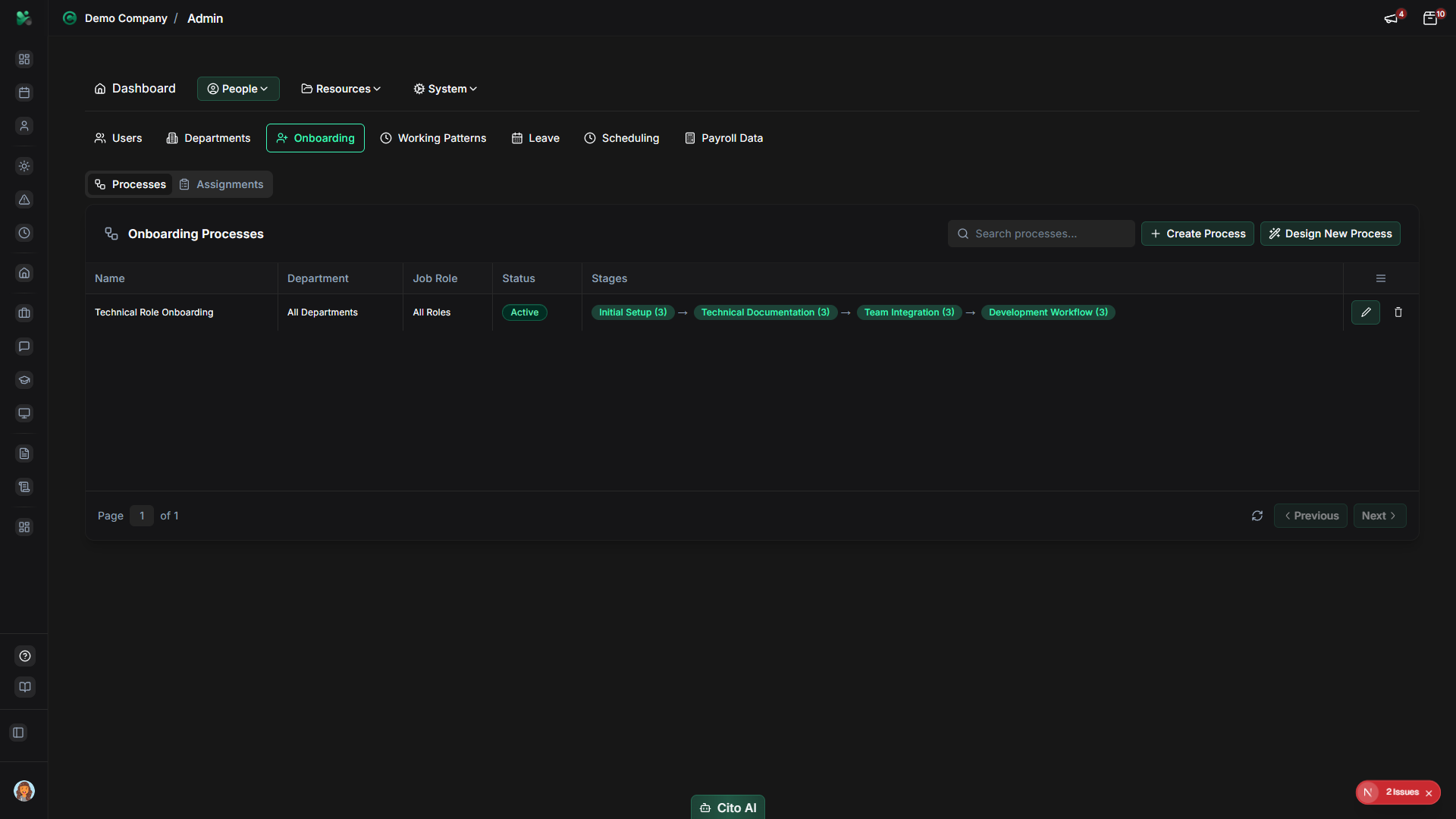The width and height of the screenshot is (1456, 819).
Task: Go to the next page with Next button
Action: tap(1379, 516)
